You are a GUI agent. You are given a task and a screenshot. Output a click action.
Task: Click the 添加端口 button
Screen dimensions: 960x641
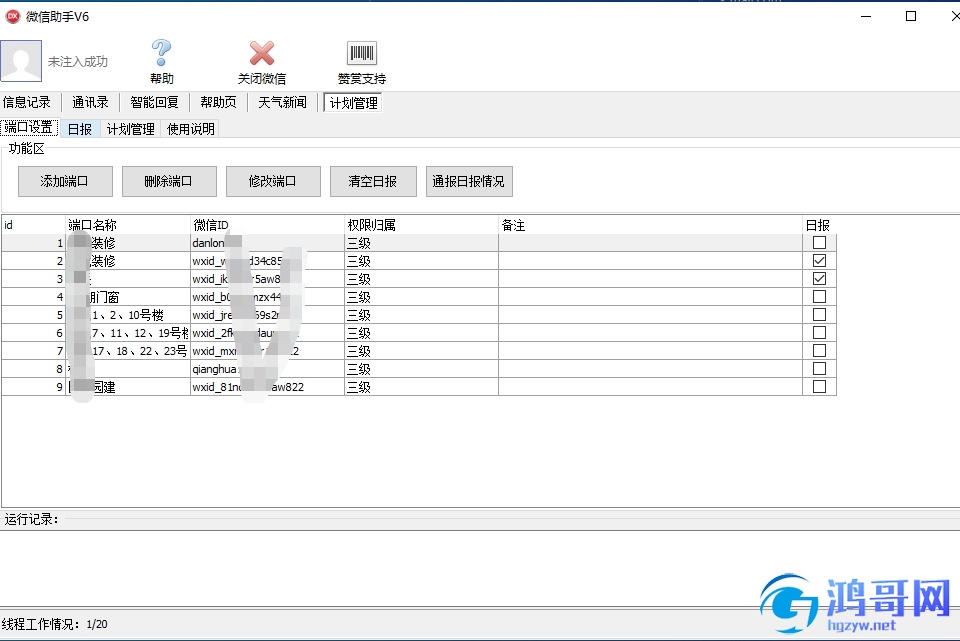pos(65,181)
